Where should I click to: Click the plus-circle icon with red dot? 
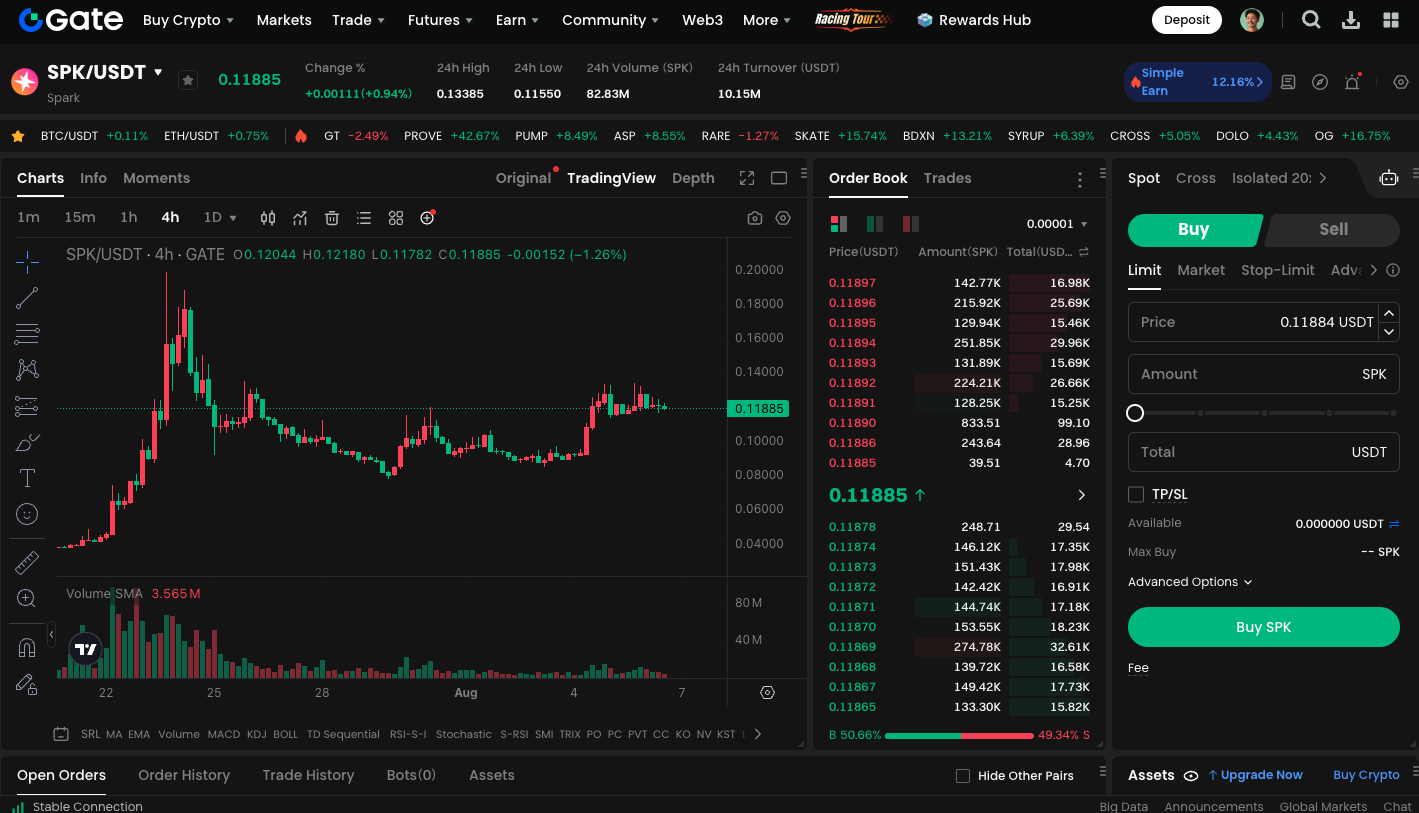[x=428, y=217]
